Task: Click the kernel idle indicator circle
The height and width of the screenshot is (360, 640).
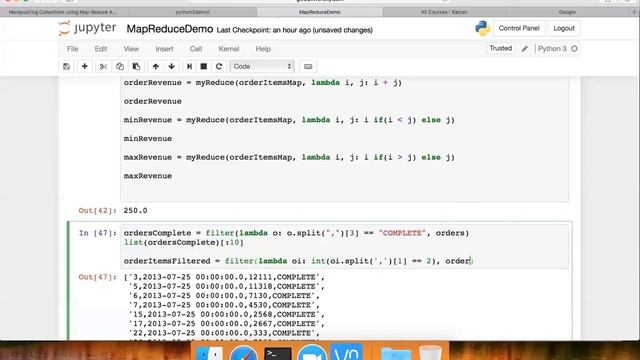Action: pyautogui.click(x=574, y=49)
